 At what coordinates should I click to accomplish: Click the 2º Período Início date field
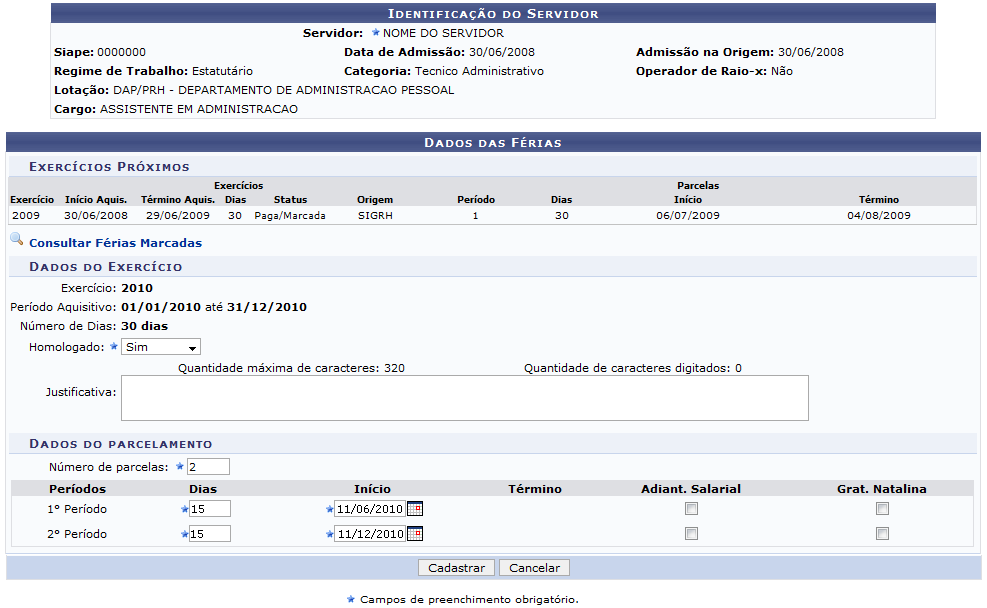(x=369, y=534)
